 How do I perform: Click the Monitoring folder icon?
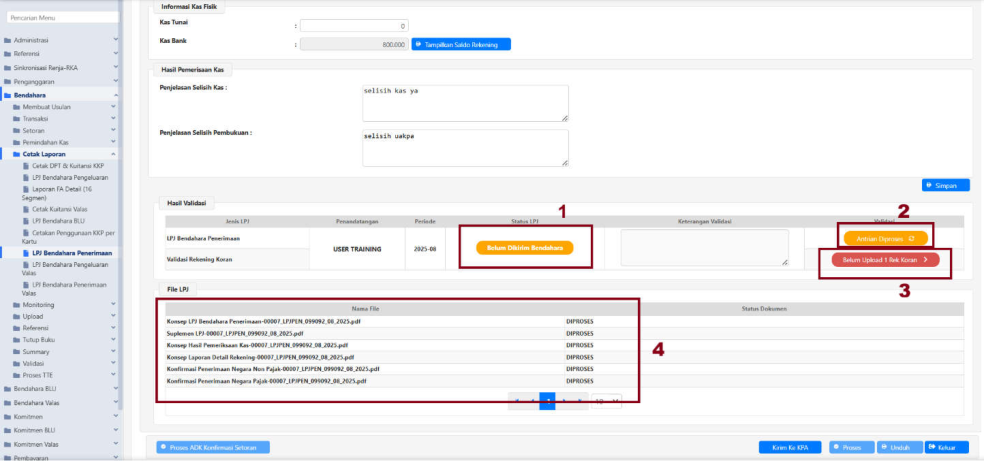coord(17,304)
